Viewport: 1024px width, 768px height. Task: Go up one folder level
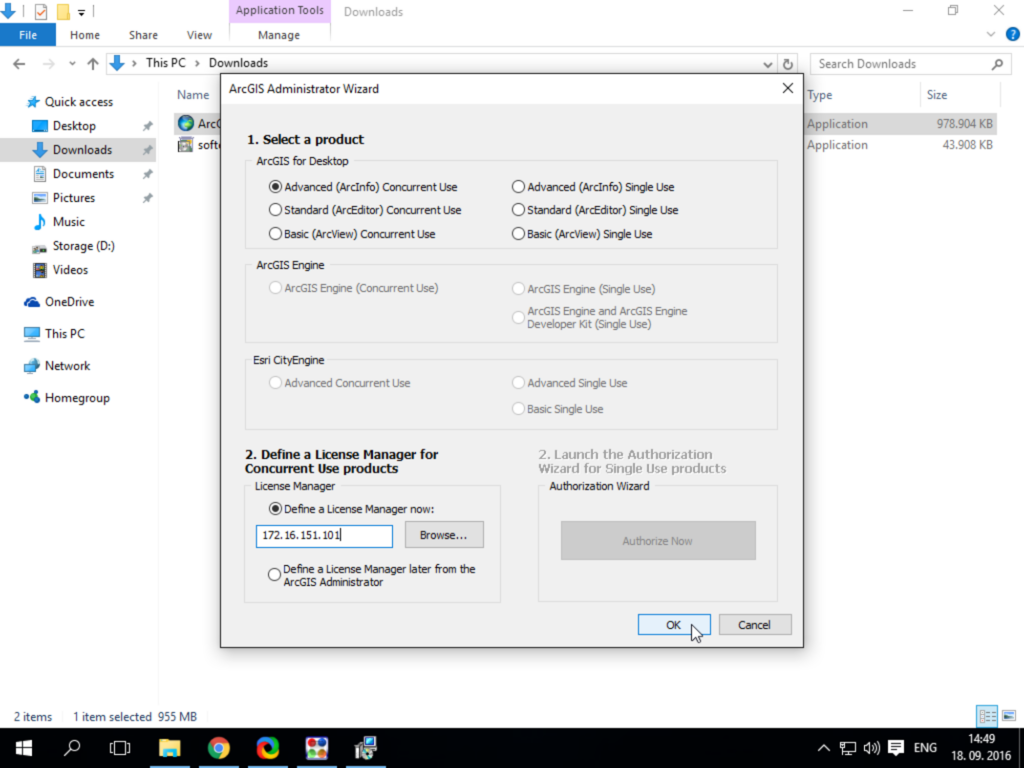(x=93, y=64)
